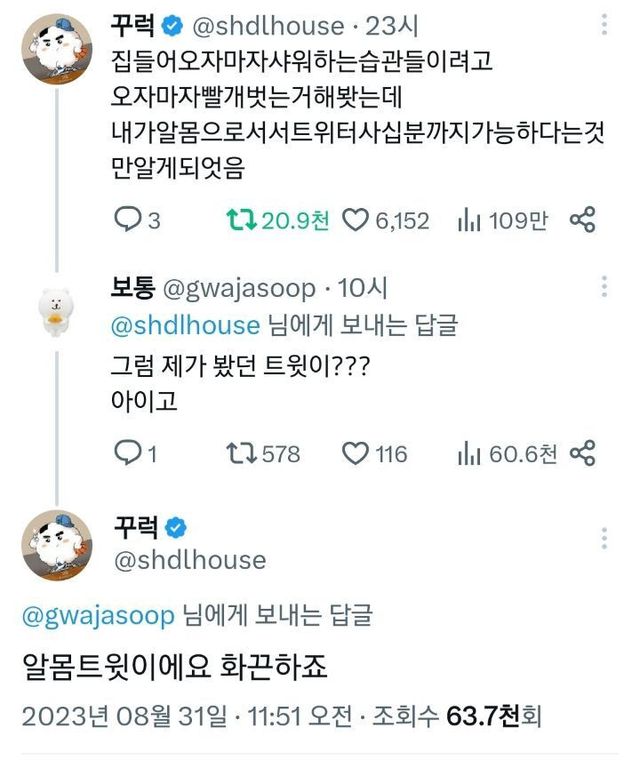640x776 pixels.
Task: Like 보통's reply with 116 likes
Action: (x=357, y=454)
